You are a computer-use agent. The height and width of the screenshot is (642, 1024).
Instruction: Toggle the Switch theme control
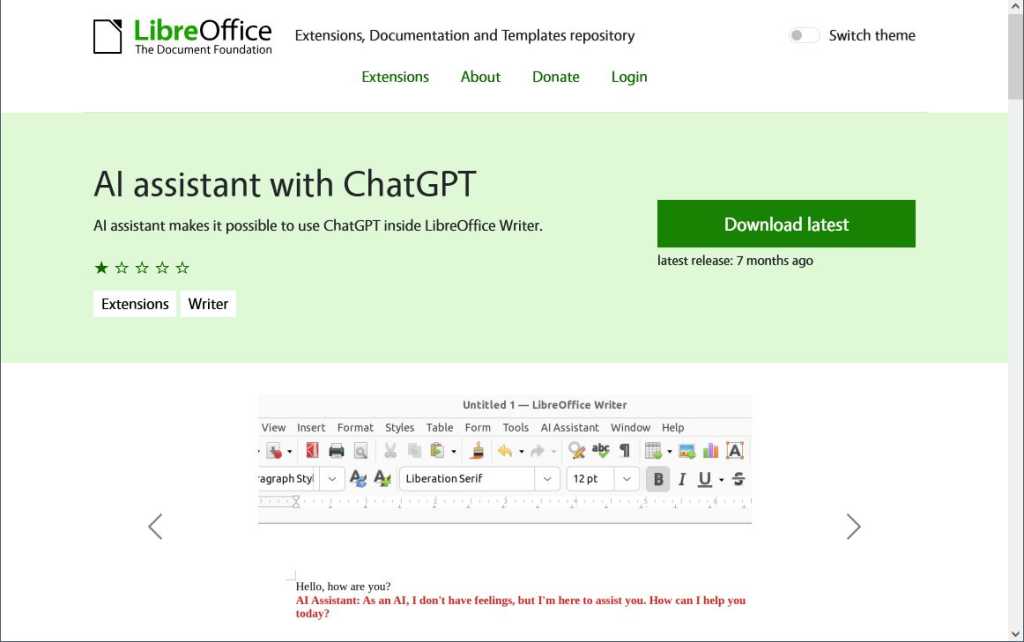coord(802,34)
